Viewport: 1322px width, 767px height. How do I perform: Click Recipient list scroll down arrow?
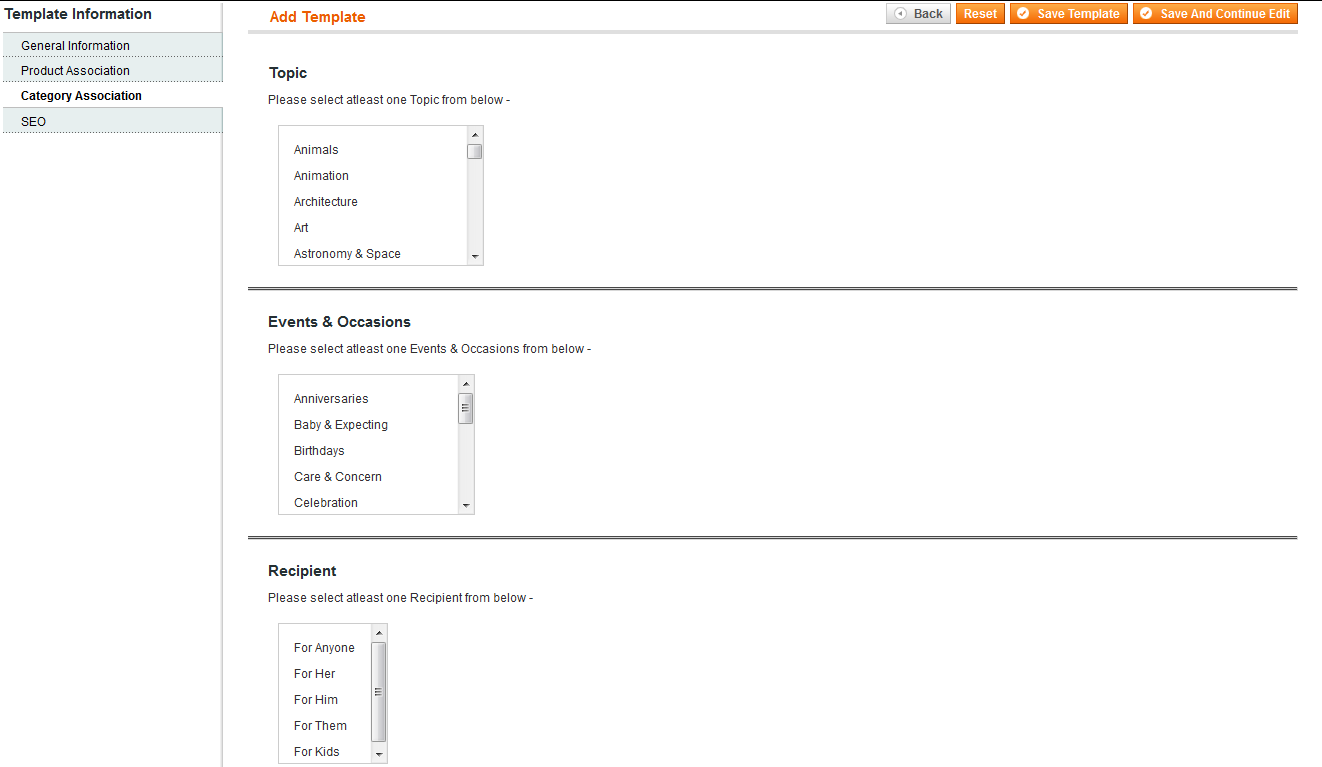(x=379, y=755)
